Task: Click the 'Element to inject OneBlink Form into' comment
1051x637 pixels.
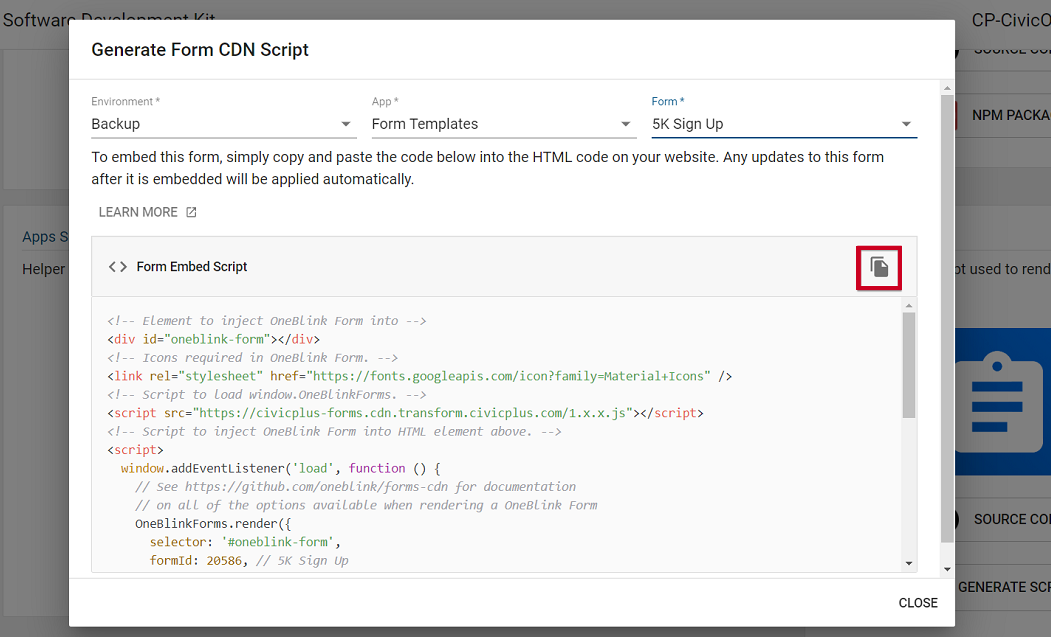Action: pyautogui.click(x=267, y=321)
